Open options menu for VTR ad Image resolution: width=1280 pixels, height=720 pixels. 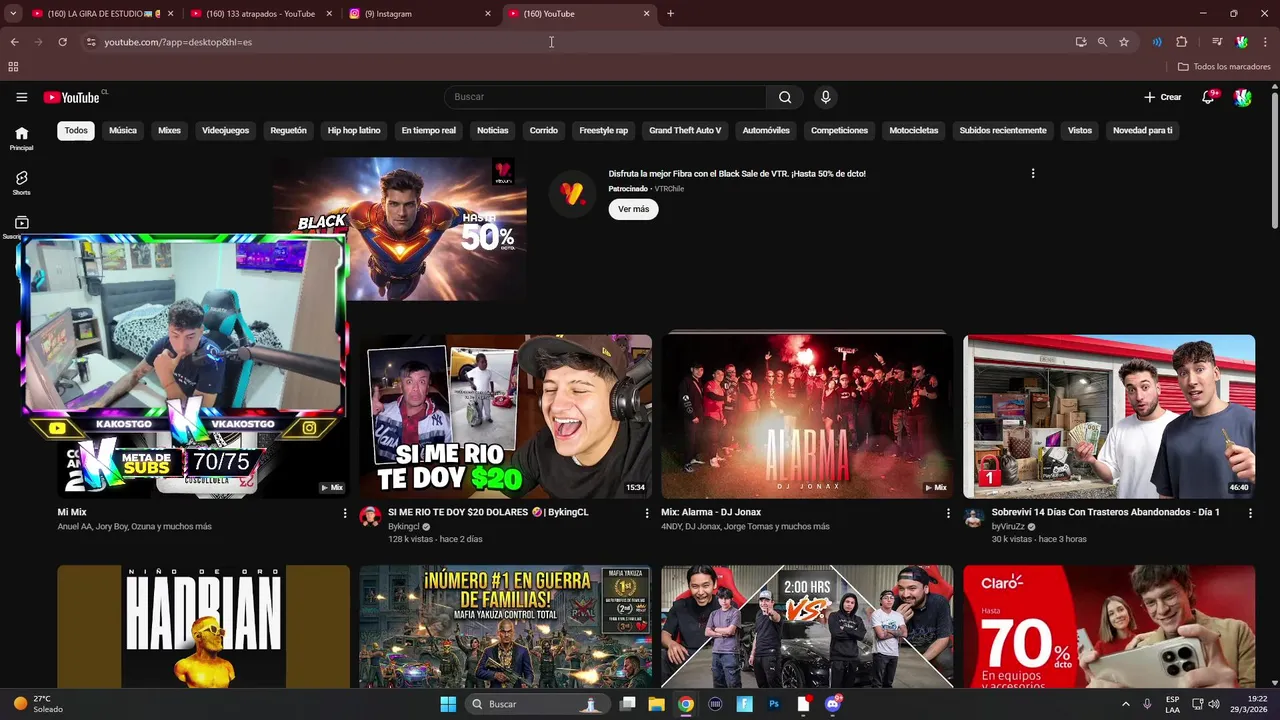tap(1033, 173)
